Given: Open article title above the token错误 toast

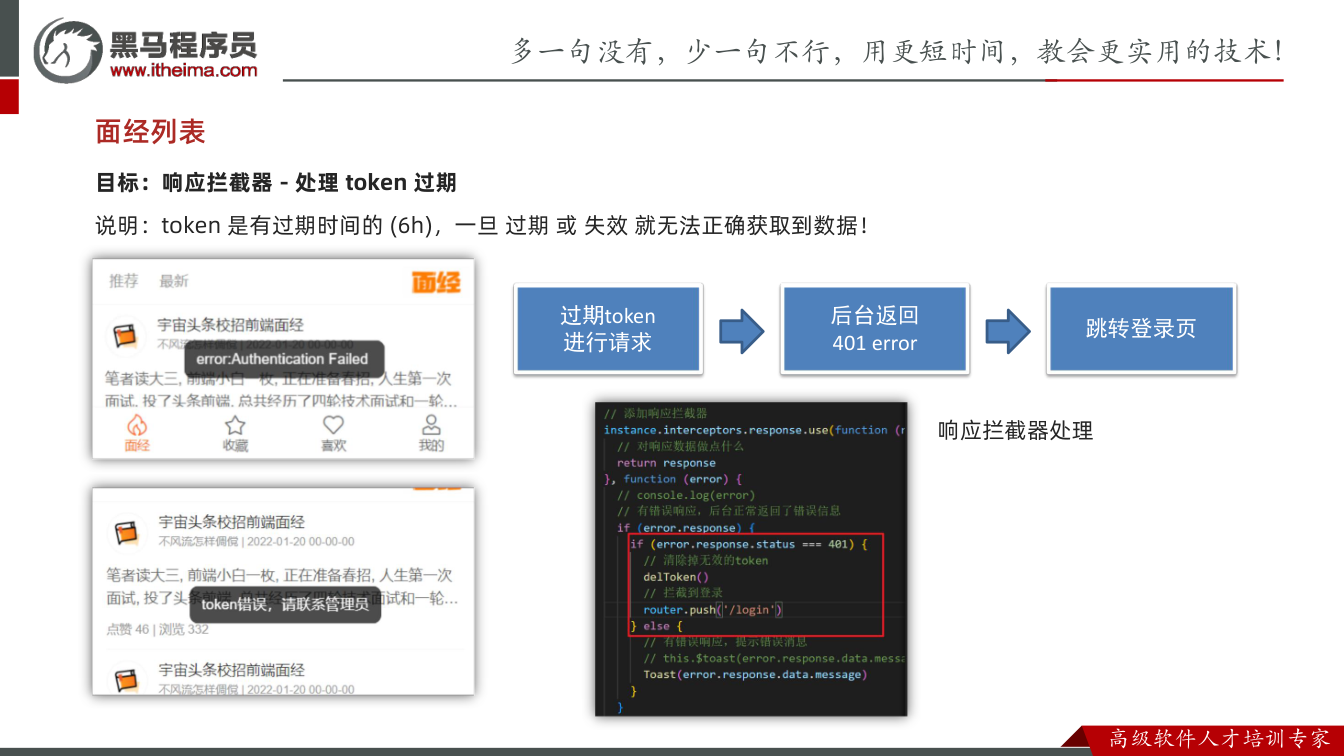Looking at the screenshot, I should [231, 522].
